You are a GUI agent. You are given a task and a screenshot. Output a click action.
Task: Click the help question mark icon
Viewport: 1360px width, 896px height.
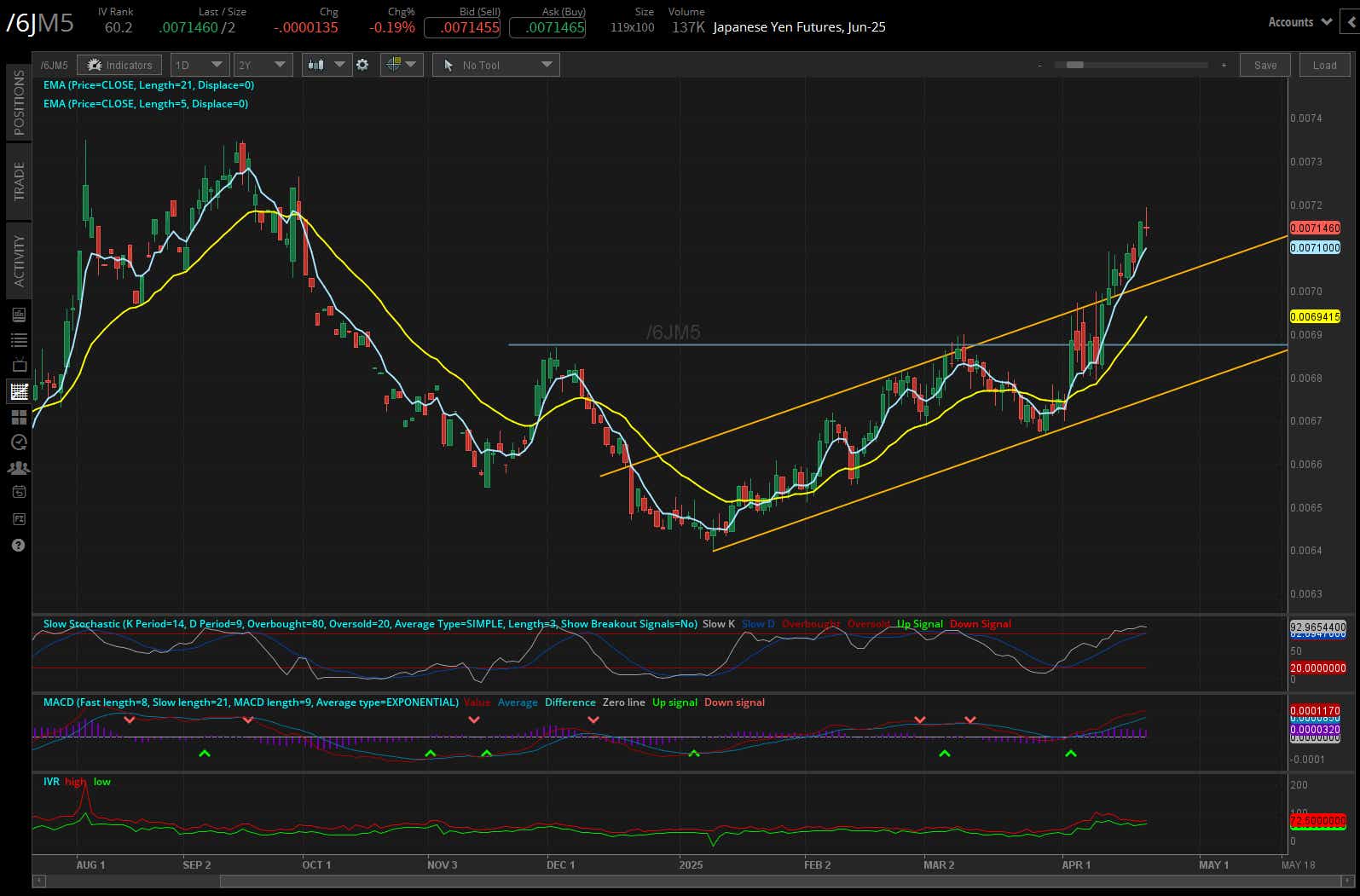(18, 546)
